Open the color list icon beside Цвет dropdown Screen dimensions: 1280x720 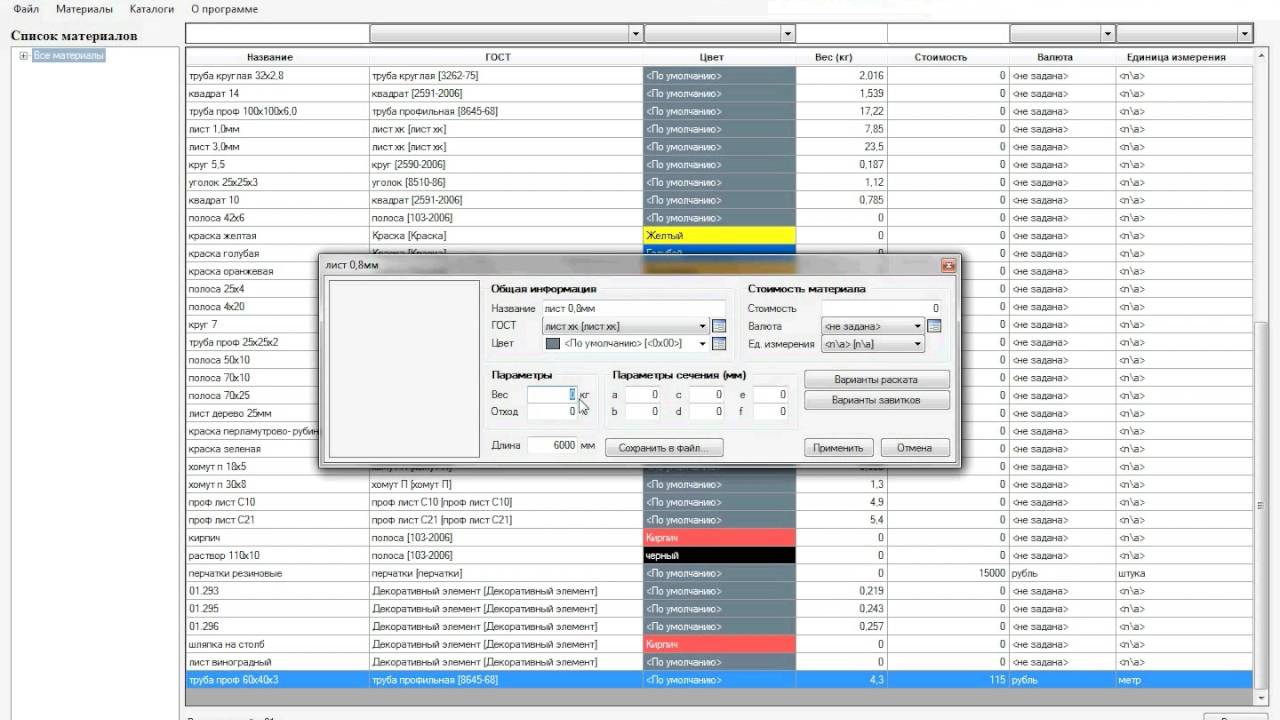(718, 344)
